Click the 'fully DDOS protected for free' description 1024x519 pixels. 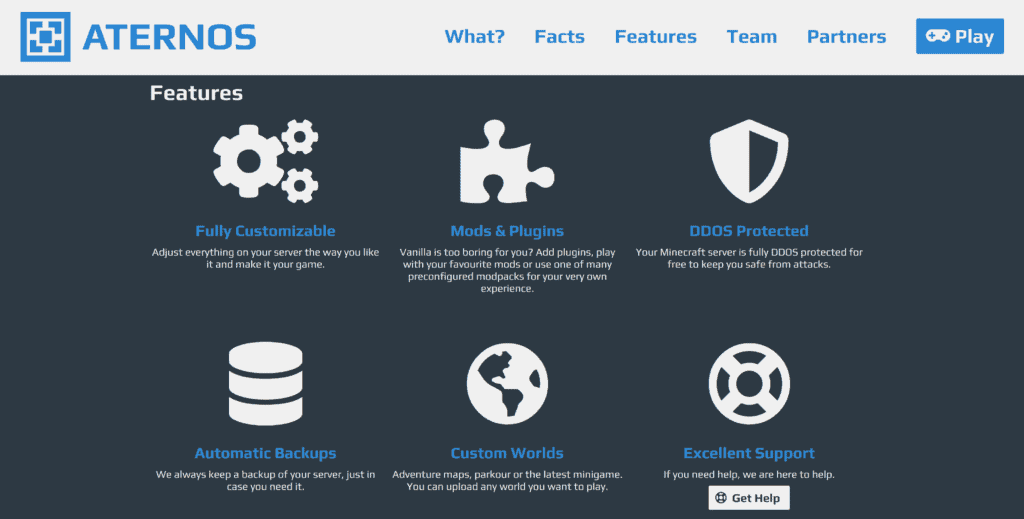tap(749, 259)
